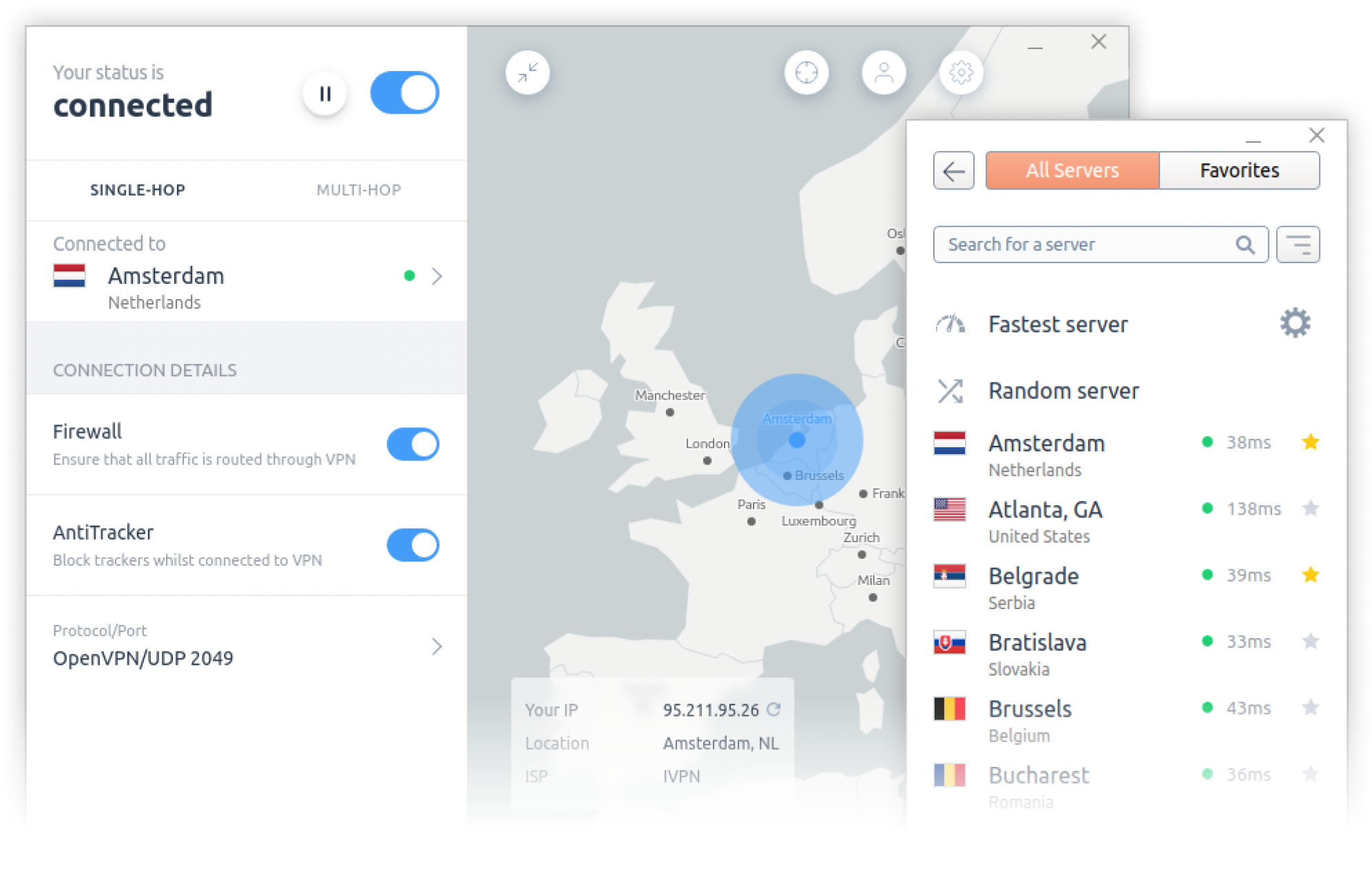Minimize the server list window
Screen dimensions: 1372x882
coord(1253,141)
